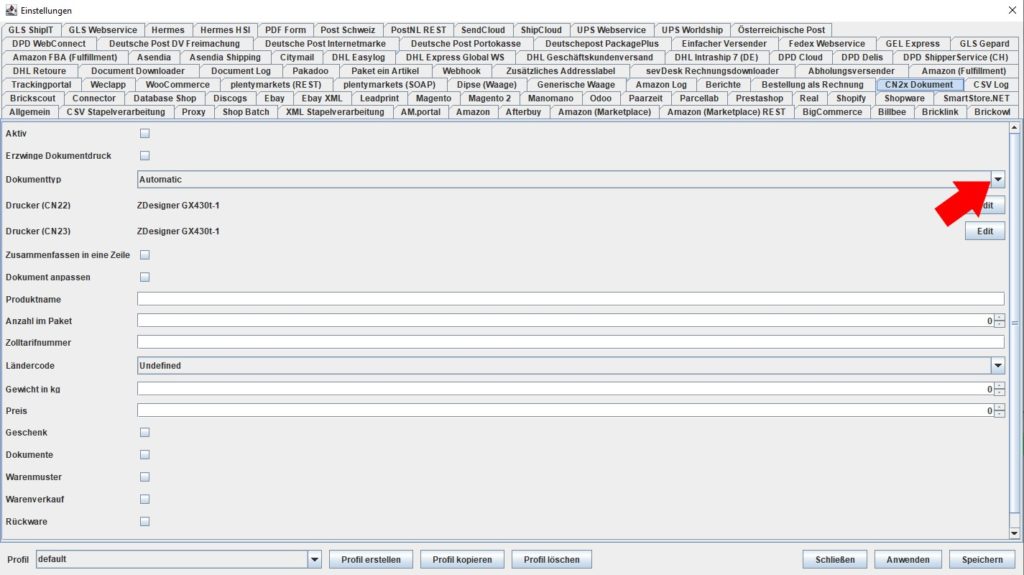This screenshot has width=1024, height=575.
Task: Open the Trackingportal tab
Action: [41, 85]
